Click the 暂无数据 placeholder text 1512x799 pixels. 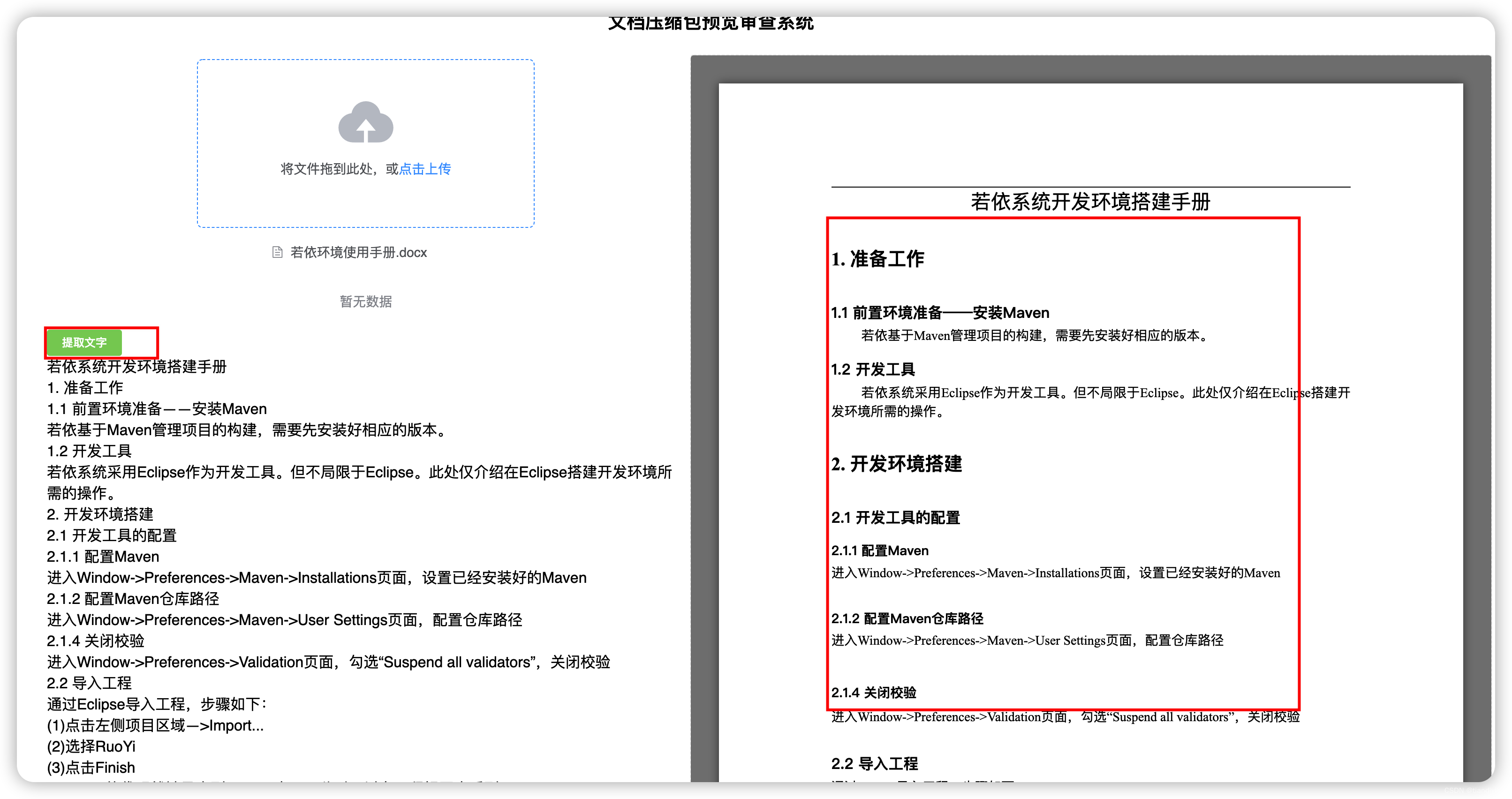tap(365, 302)
